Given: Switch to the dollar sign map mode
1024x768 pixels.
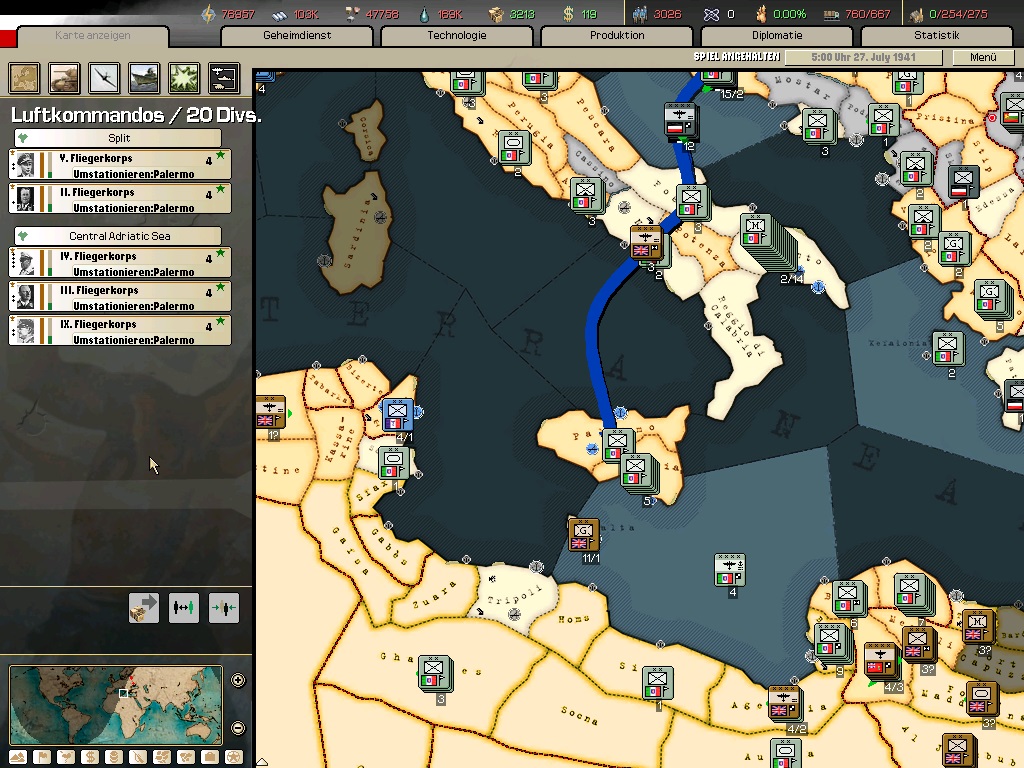Looking at the screenshot, I should click(90, 758).
